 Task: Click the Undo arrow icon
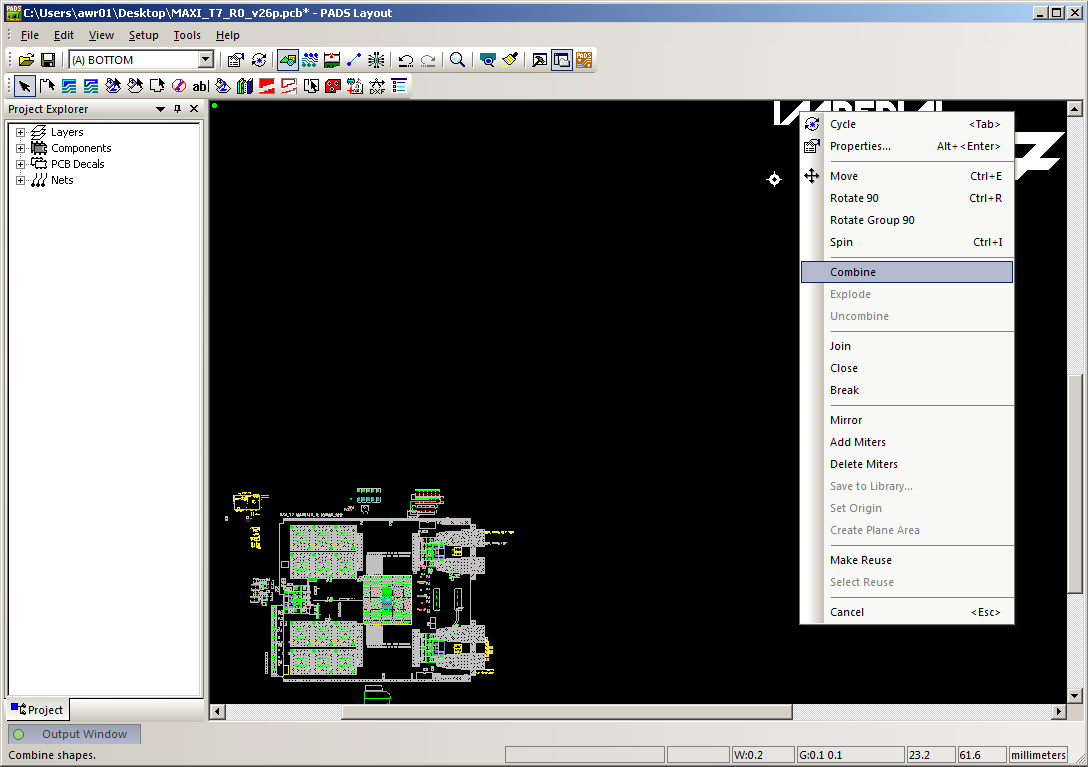[x=406, y=60]
